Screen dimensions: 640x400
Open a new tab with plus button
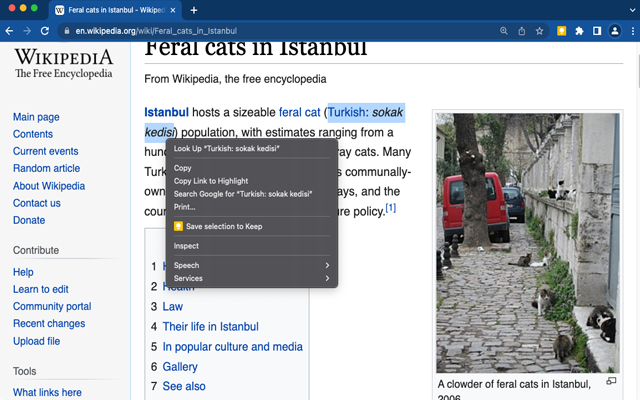(194, 10)
